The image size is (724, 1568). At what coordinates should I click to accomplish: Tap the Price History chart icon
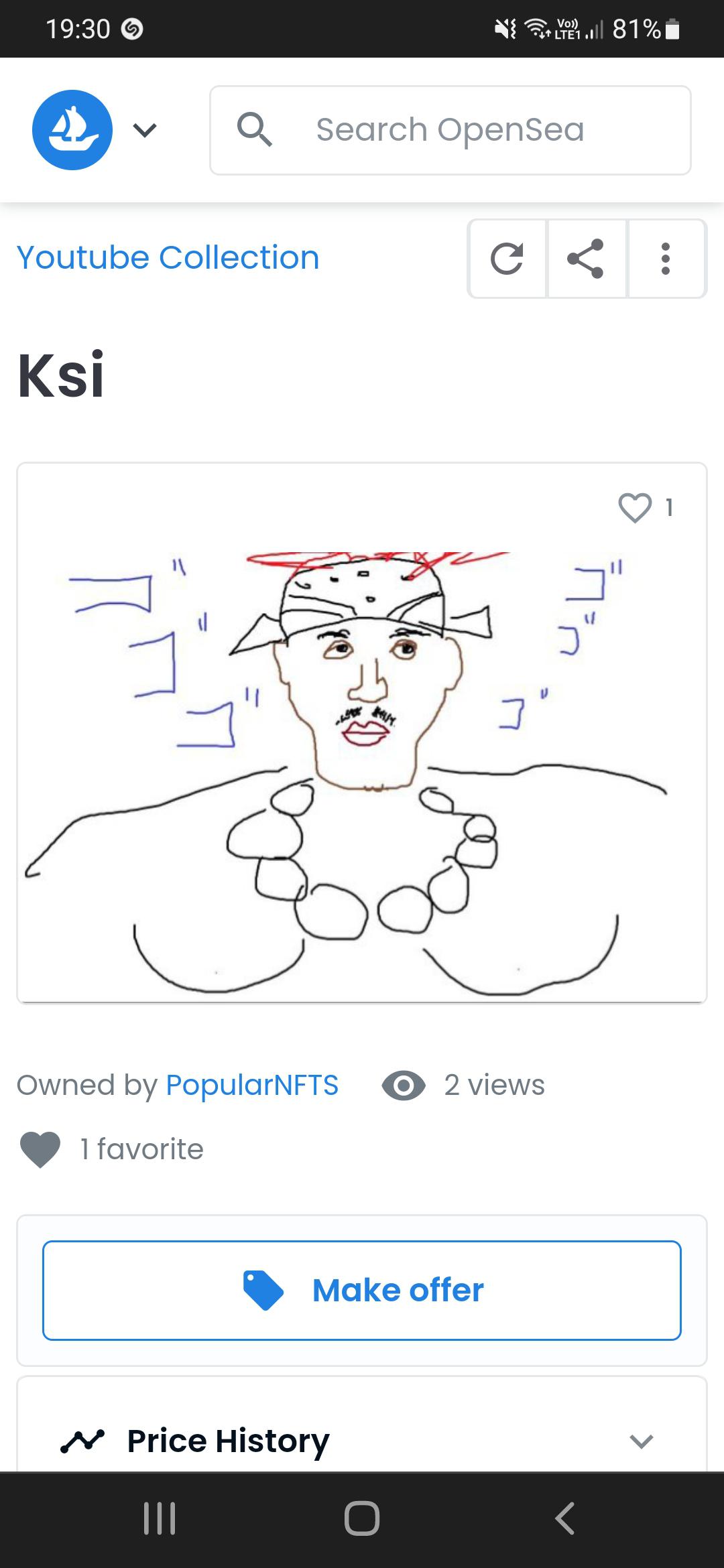(x=82, y=1440)
